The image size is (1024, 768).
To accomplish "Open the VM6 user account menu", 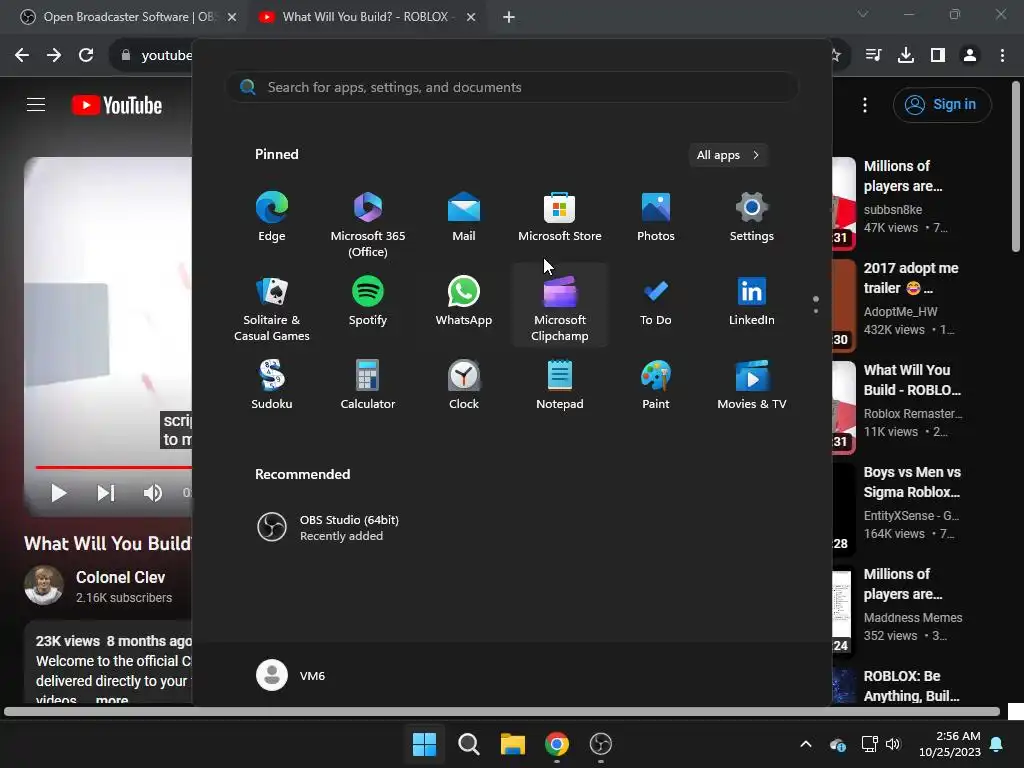I will pos(291,675).
